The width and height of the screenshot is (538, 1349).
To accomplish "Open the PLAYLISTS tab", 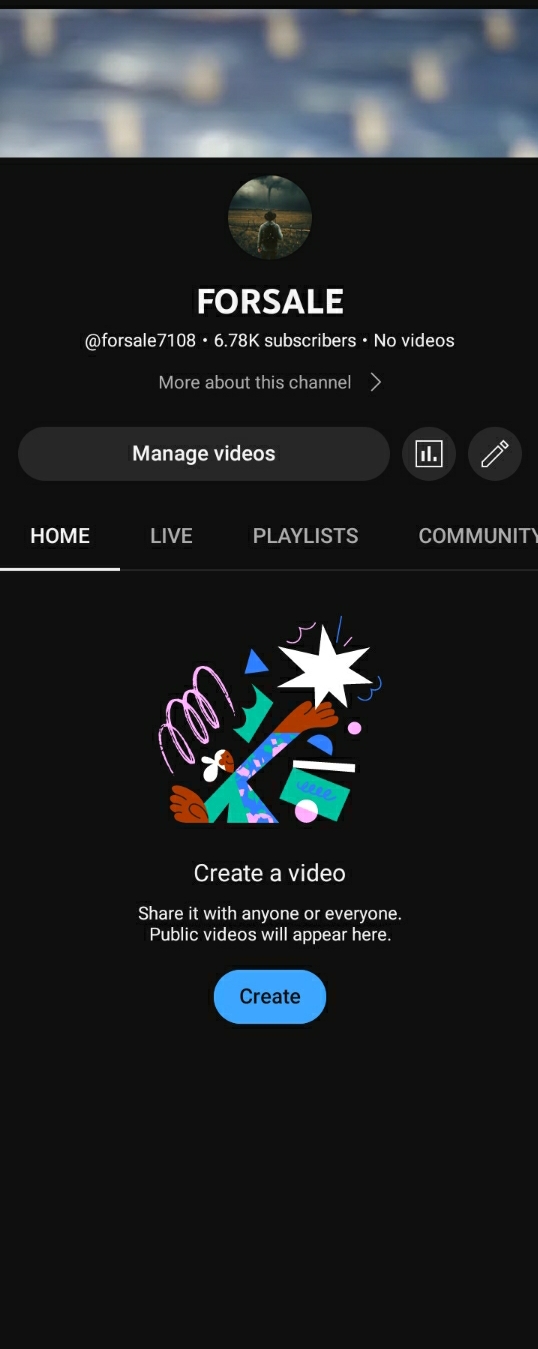I will (x=305, y=536).
